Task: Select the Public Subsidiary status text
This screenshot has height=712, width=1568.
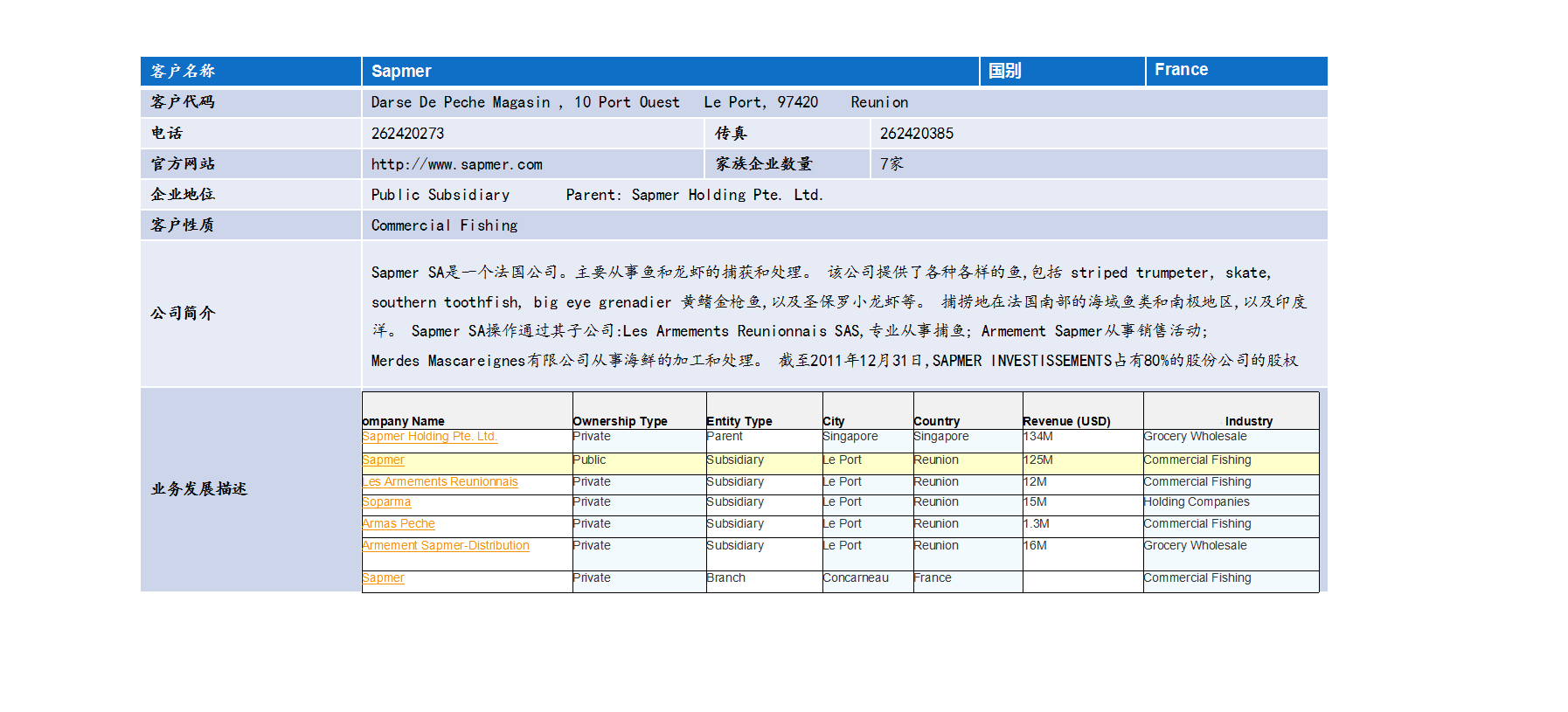Action: tap(441, 195)
